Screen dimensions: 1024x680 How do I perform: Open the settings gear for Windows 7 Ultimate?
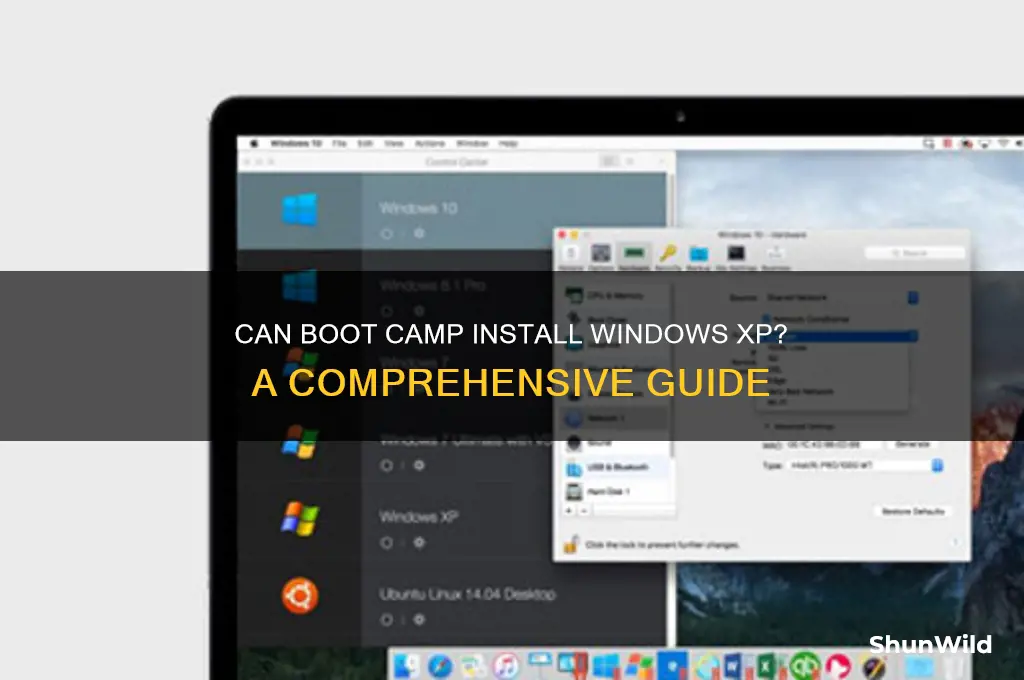point(419,465)
